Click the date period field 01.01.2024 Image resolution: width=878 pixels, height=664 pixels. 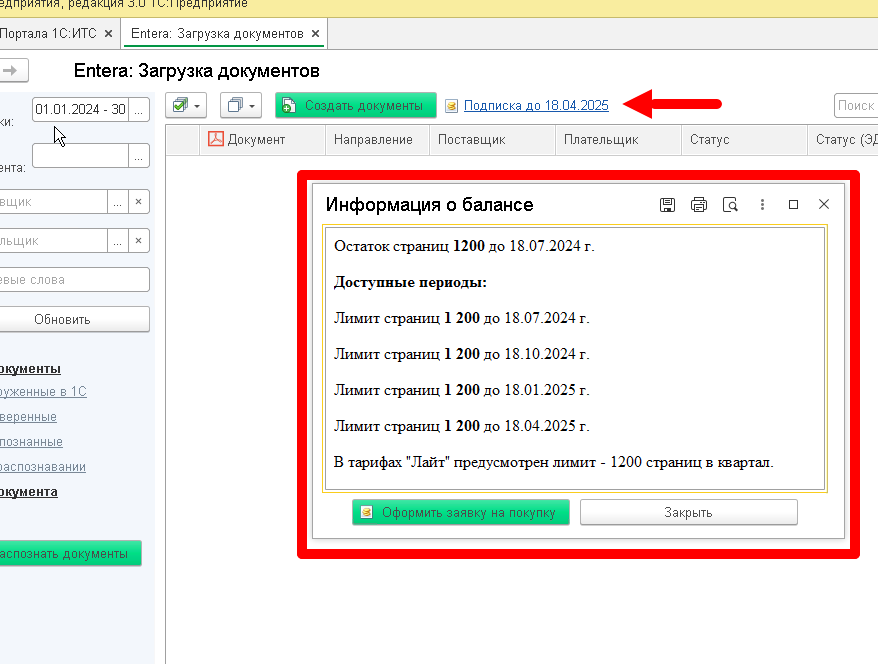(80, 109)
